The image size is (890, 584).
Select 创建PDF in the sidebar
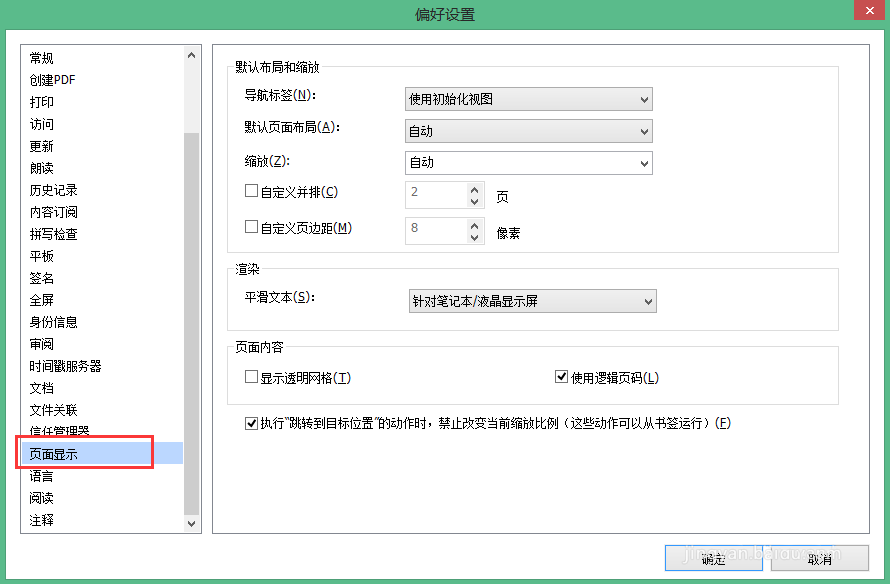coord(52,79)
